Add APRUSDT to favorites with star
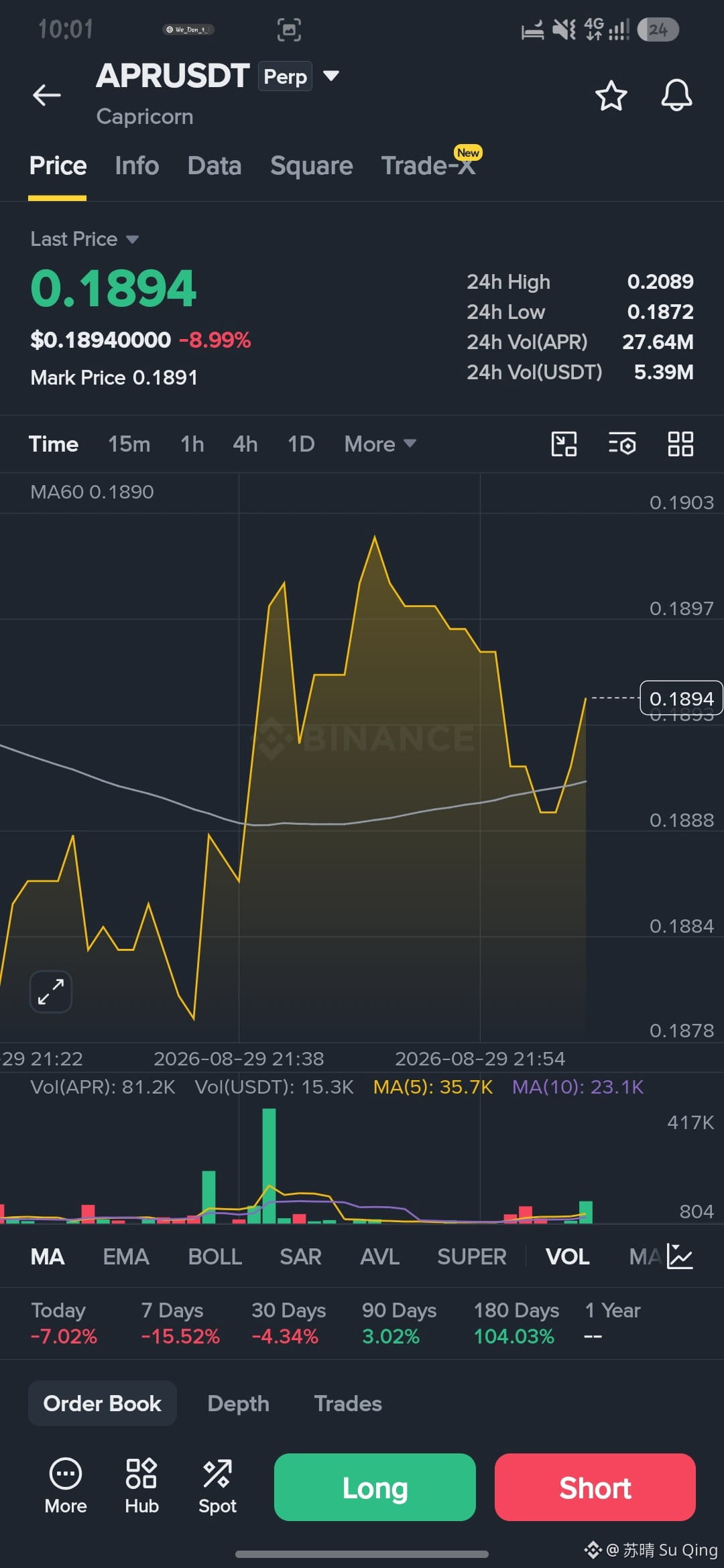Viewport: 724px width, 1568px height. [611, 95]
